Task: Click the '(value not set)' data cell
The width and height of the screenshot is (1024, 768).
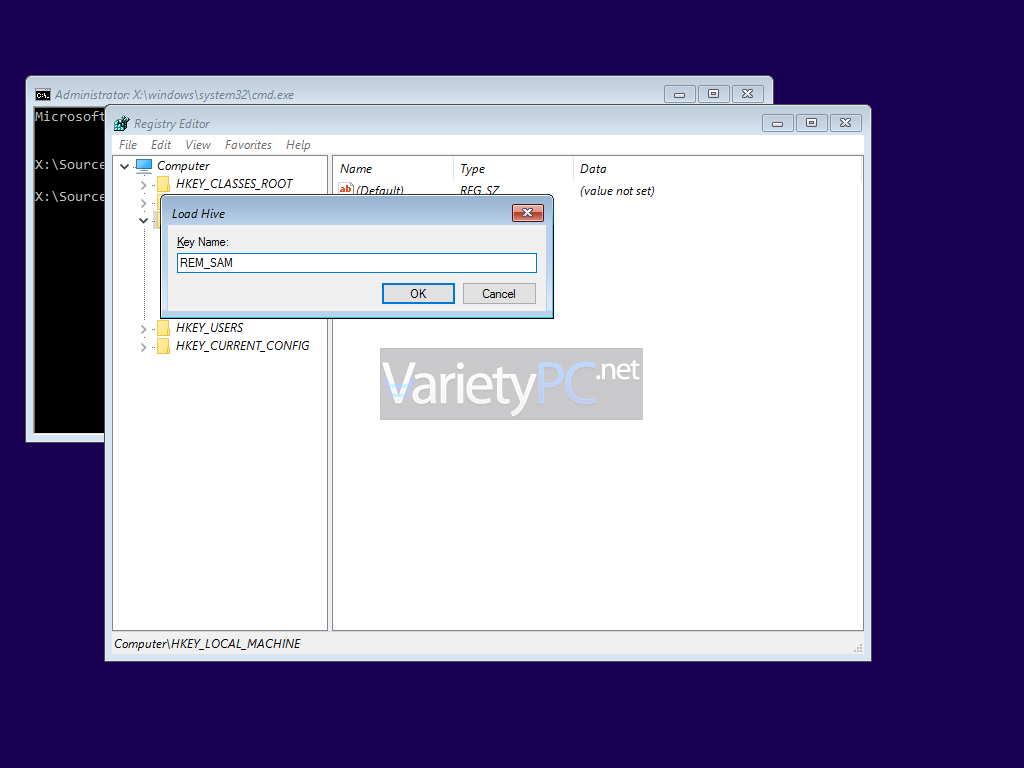Action: tap(617, 191)
